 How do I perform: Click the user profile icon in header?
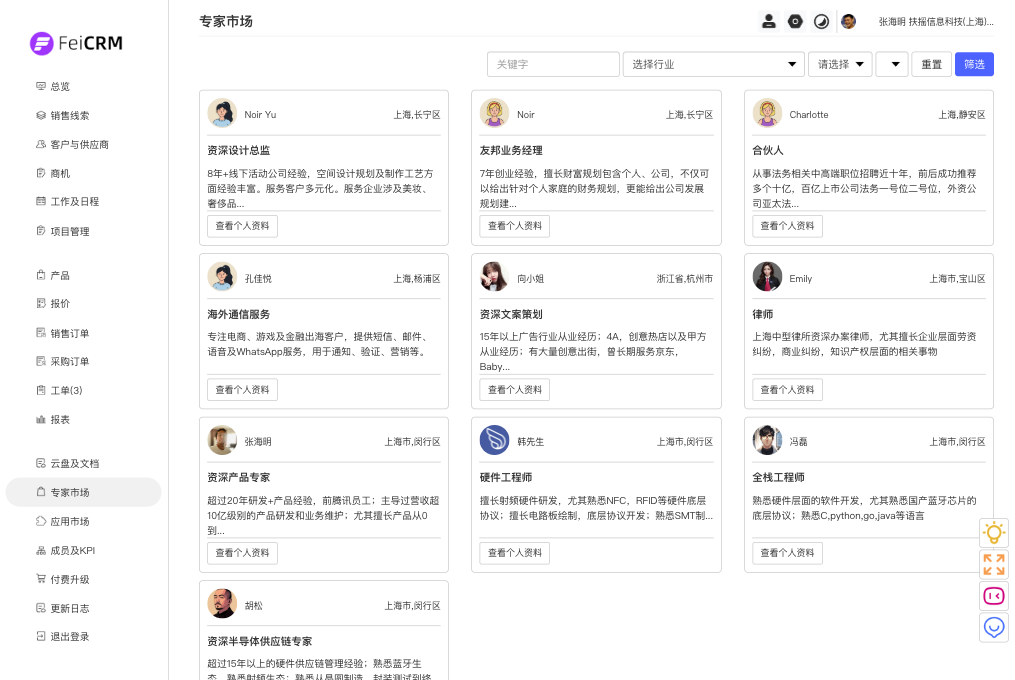[x=768, y=21]
